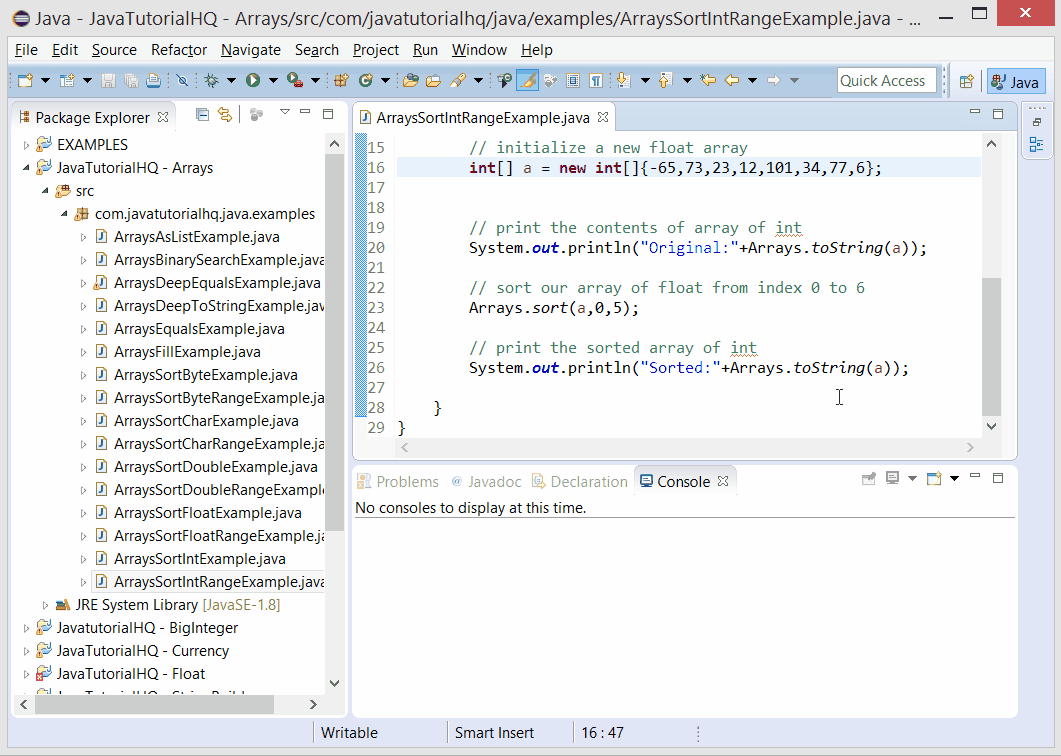The height and width of the screenshot is (756, 1061).
Task: Click Package Explorer horizontal scrollbar thumb
Action: [154, 705]
